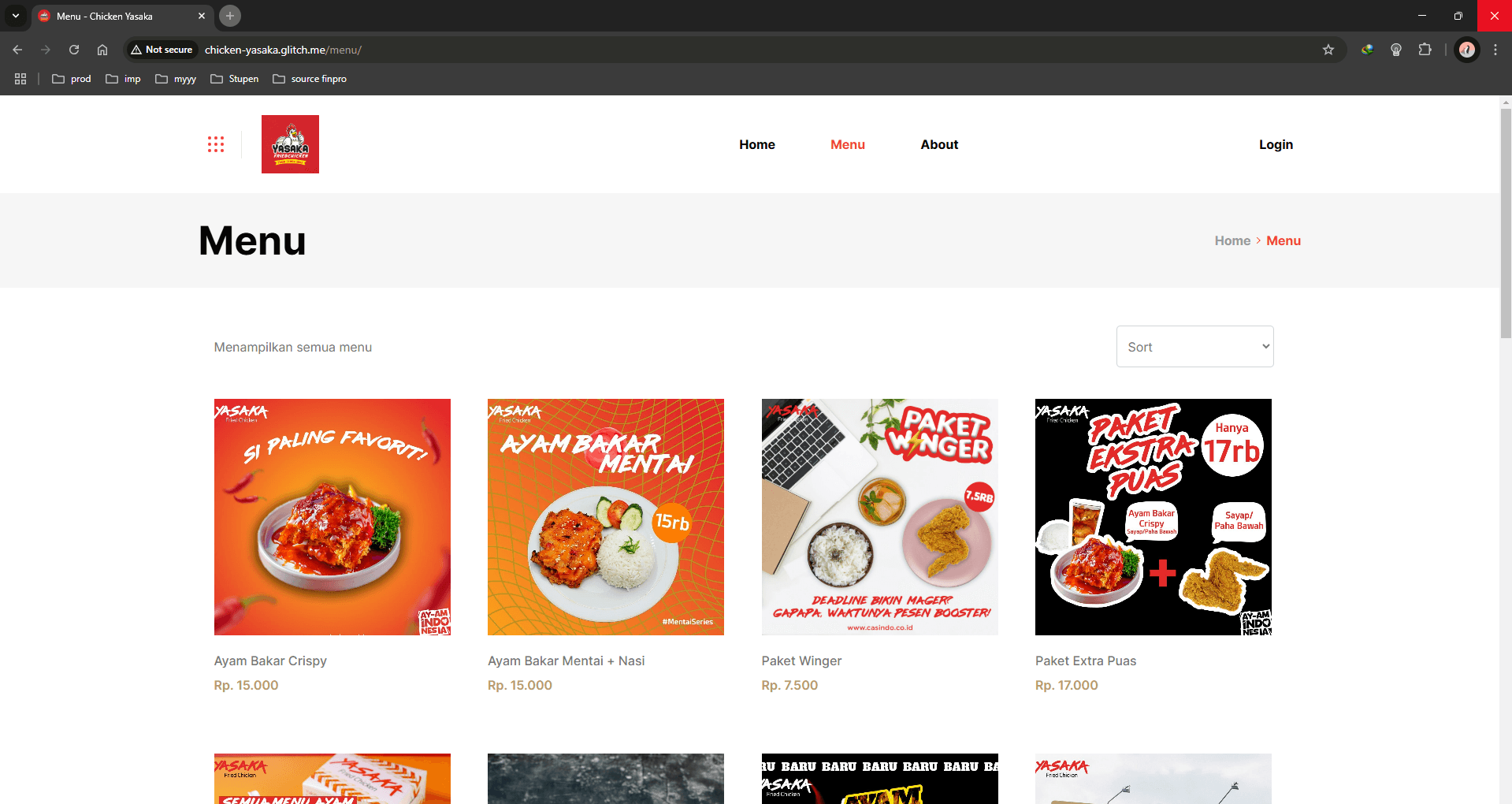Open the Sort dropdown
The image size is (1512, 804).
(x=1194, y=346)
